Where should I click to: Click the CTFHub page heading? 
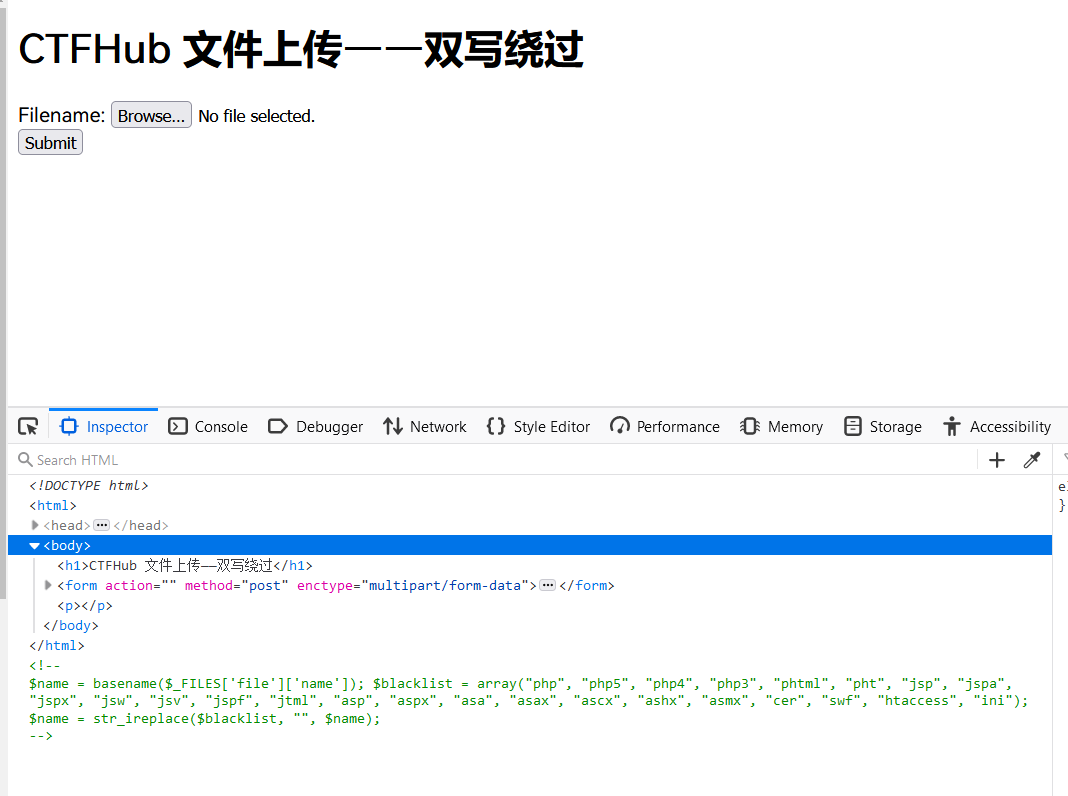(x=300, y=50)
